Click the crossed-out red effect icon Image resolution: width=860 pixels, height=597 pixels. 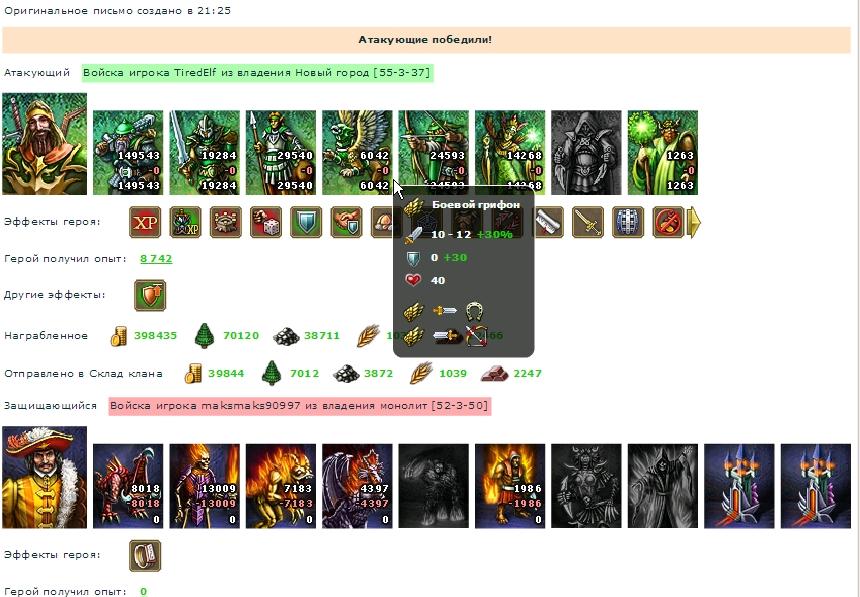(x=668, y=222)
